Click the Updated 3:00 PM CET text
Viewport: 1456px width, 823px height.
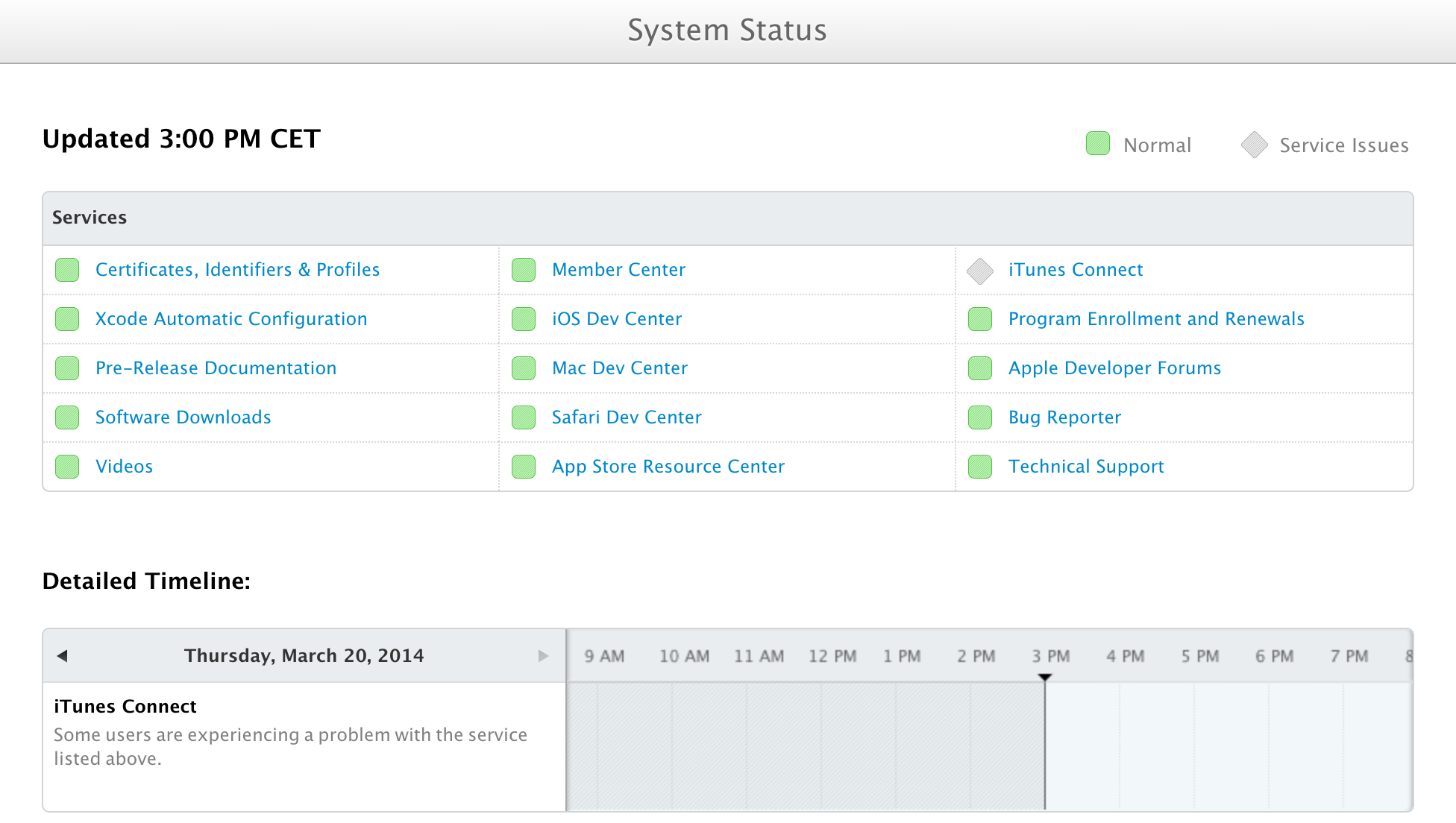pos(181,139)
